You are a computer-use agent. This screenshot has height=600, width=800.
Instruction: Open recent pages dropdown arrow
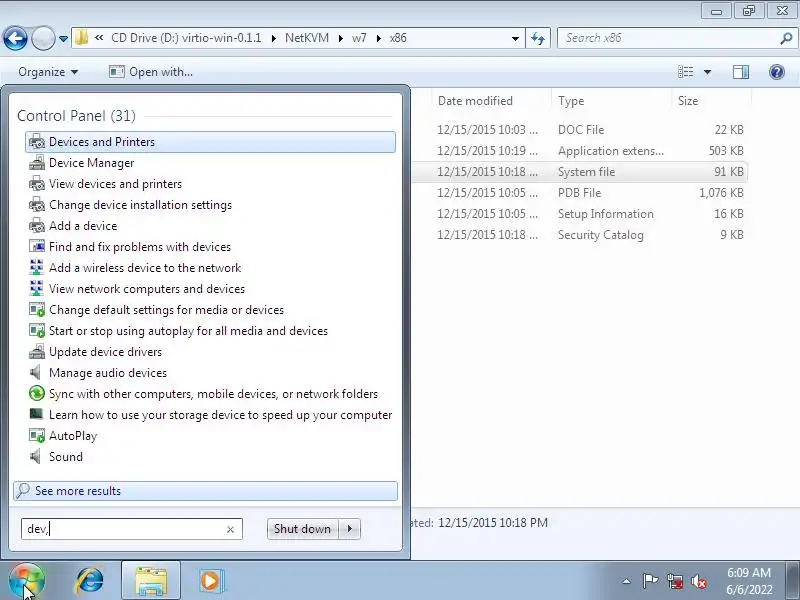[x=63, y=38]
